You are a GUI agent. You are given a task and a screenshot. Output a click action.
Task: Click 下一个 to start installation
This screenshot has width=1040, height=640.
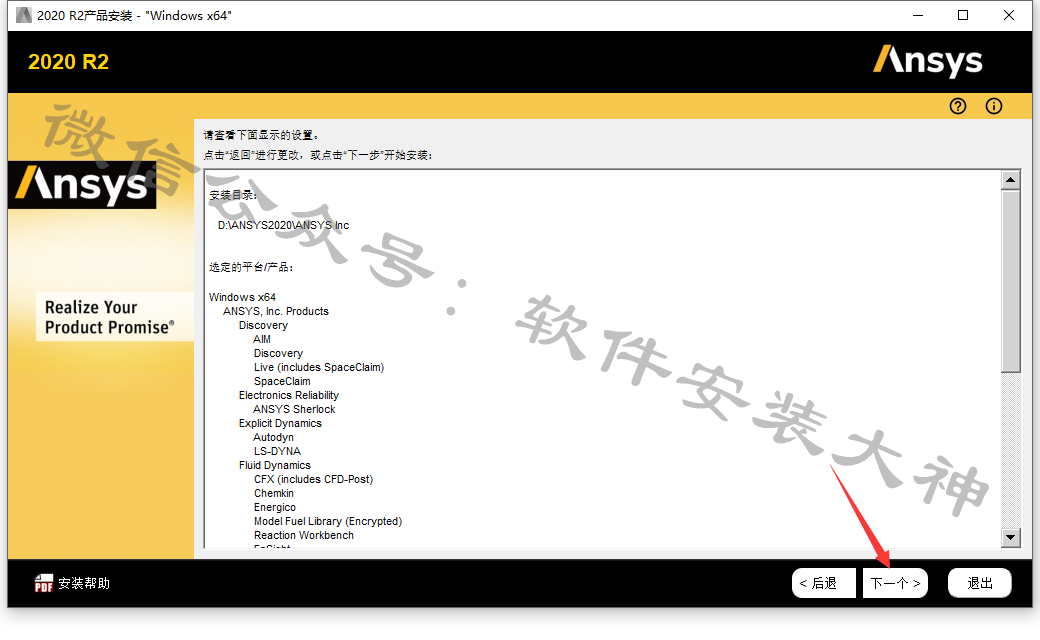point(895,583)
